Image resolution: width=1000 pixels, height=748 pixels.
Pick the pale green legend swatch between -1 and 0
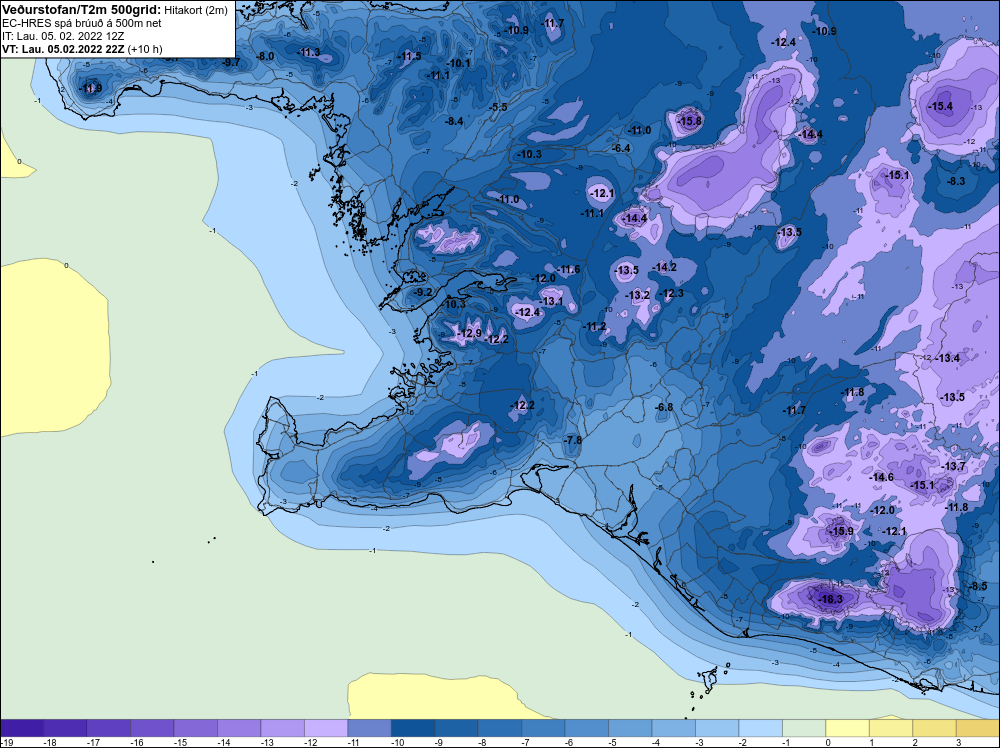[804, 728]
